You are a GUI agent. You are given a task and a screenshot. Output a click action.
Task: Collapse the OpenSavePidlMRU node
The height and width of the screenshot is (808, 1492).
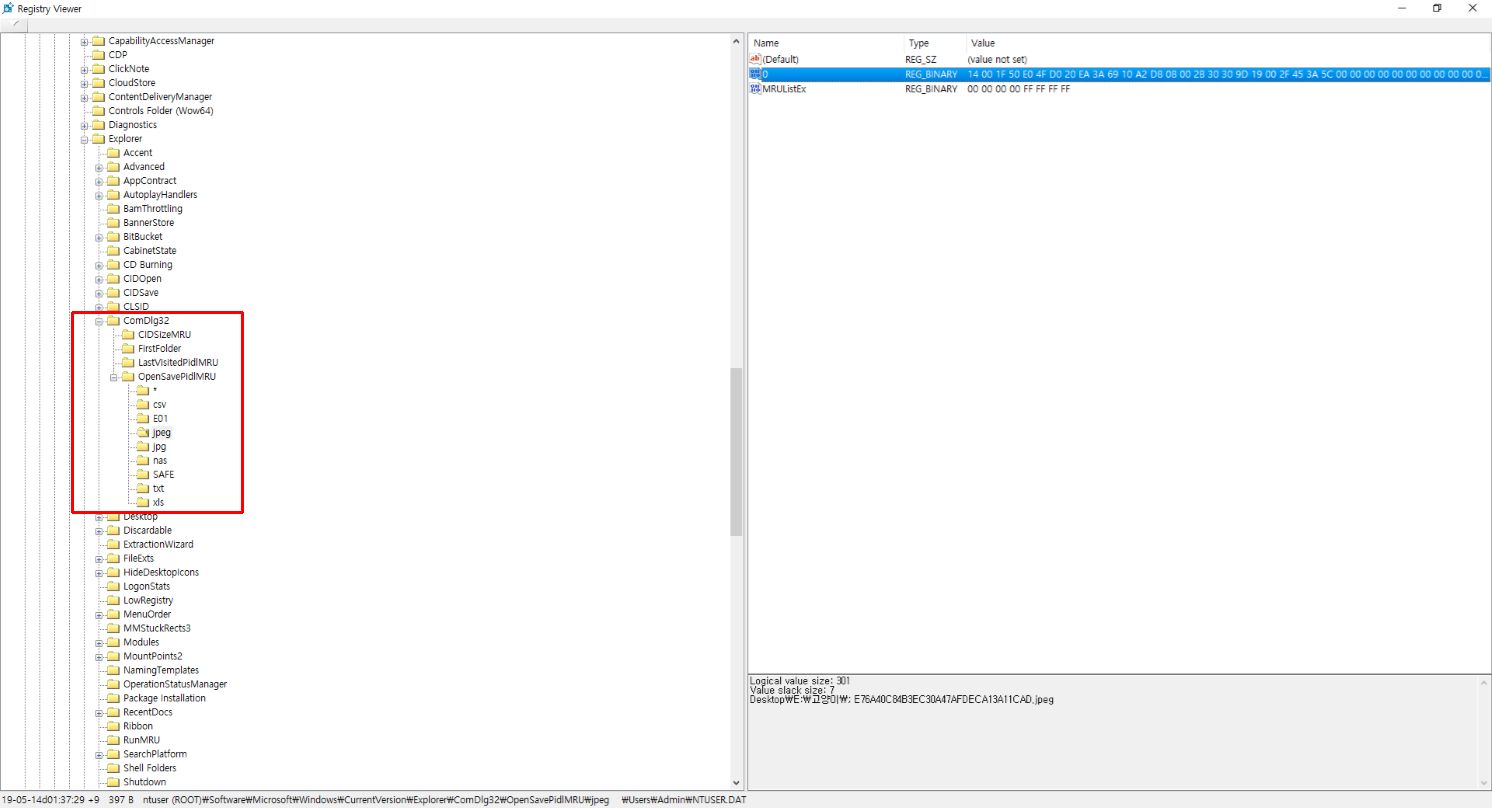tap(113, 377)
